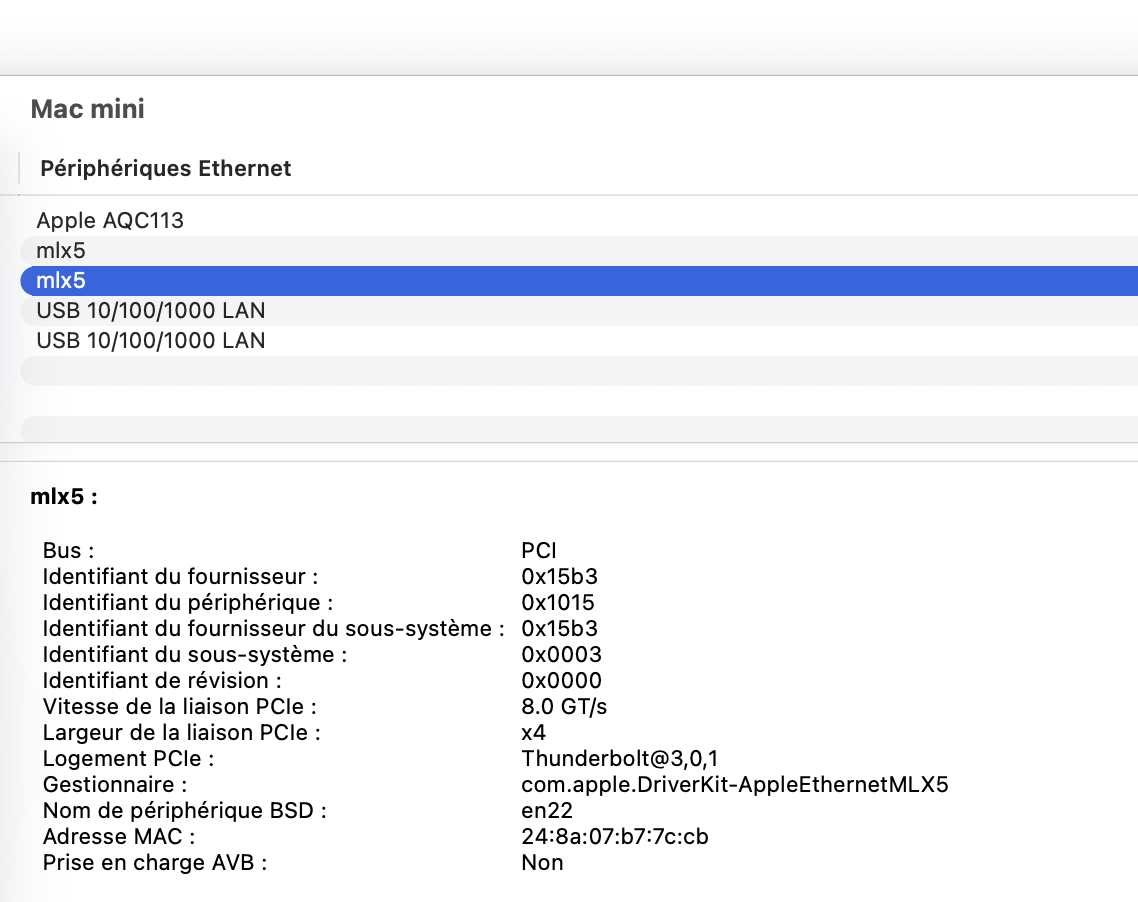Click the Adresse MAC label

(119, 836)
